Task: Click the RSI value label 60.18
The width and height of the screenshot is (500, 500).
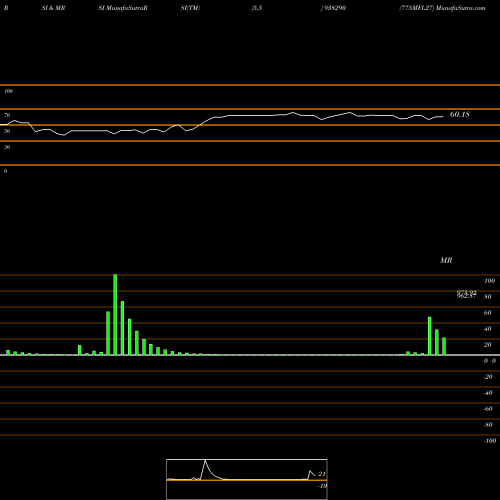Action: click(x=460, y=115)
